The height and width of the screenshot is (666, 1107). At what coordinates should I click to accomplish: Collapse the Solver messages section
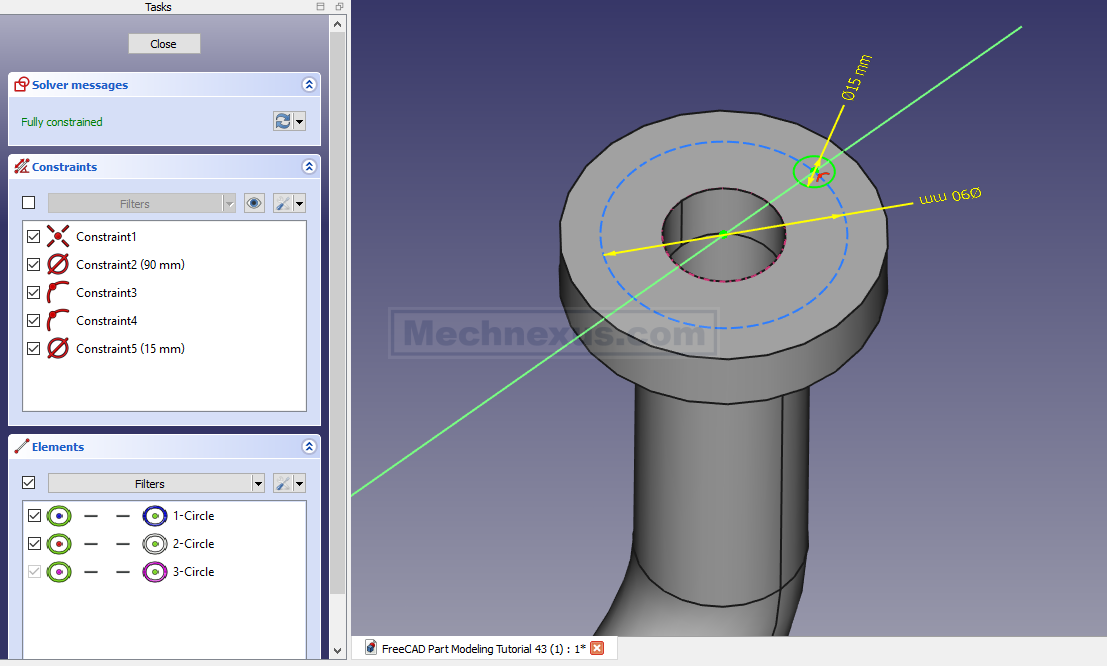pyautogui.click(x=309, y=85)
